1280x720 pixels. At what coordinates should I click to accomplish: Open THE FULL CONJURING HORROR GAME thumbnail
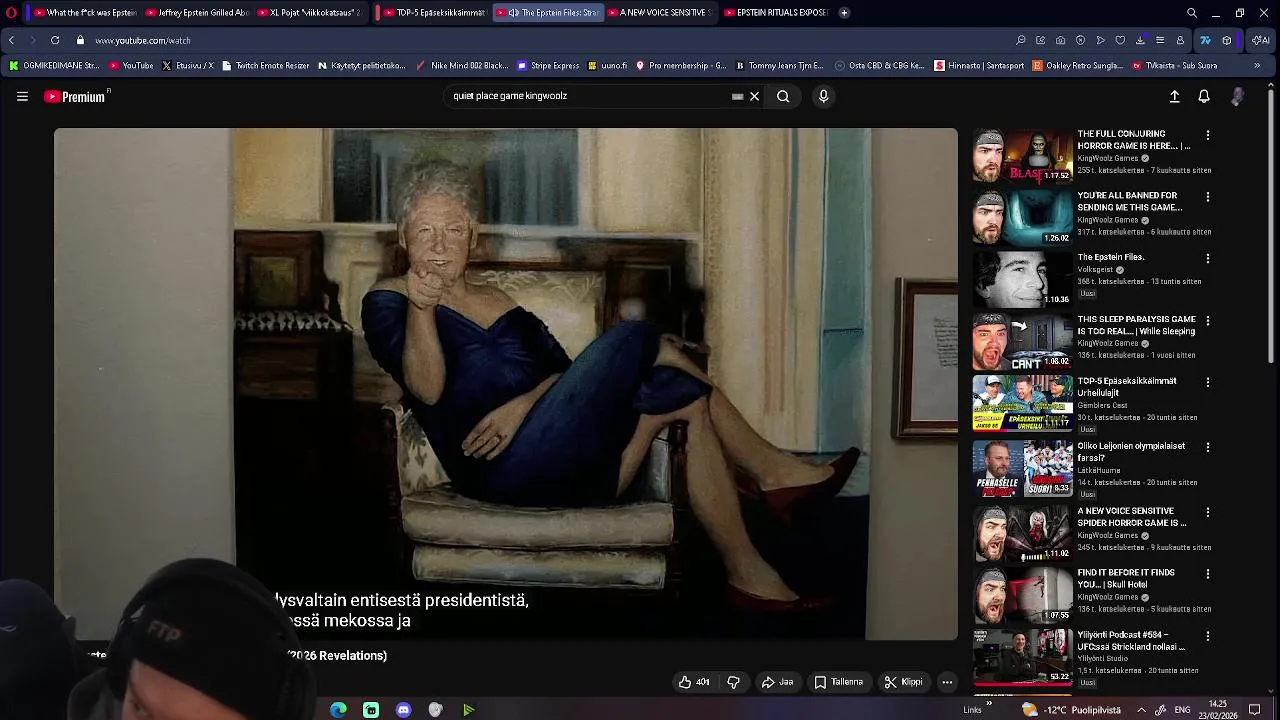[x=1022, y=156]
